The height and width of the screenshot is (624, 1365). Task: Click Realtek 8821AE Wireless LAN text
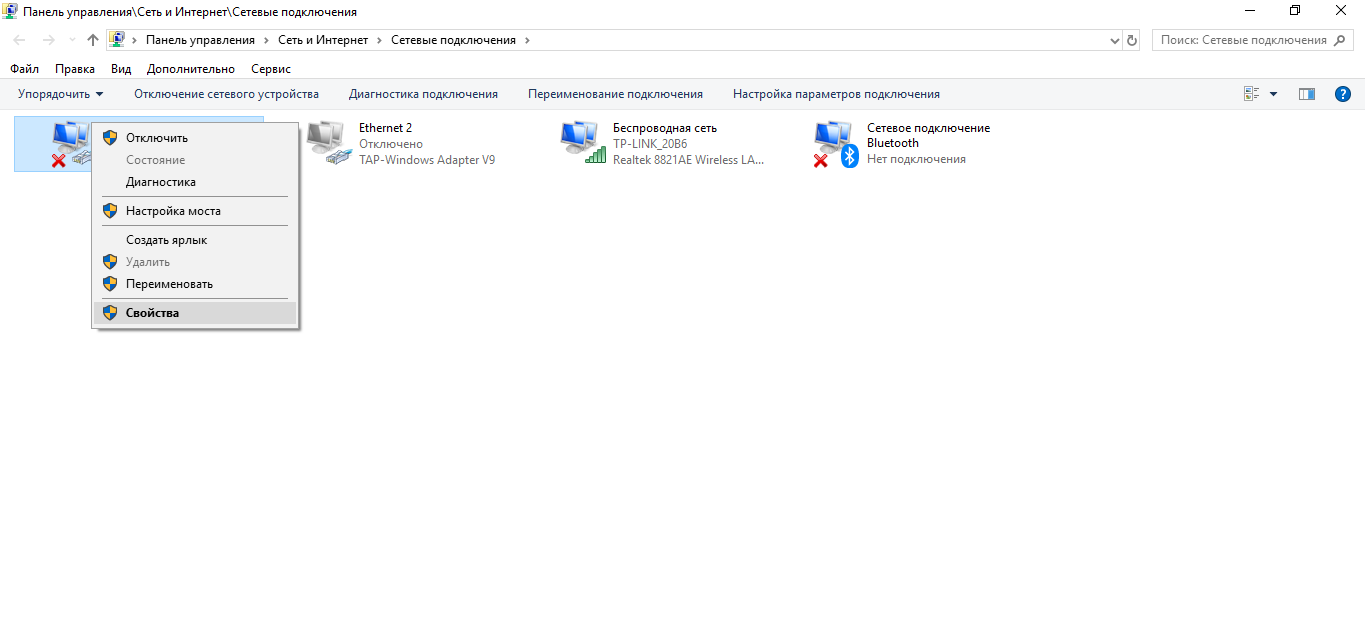point(688,160)
